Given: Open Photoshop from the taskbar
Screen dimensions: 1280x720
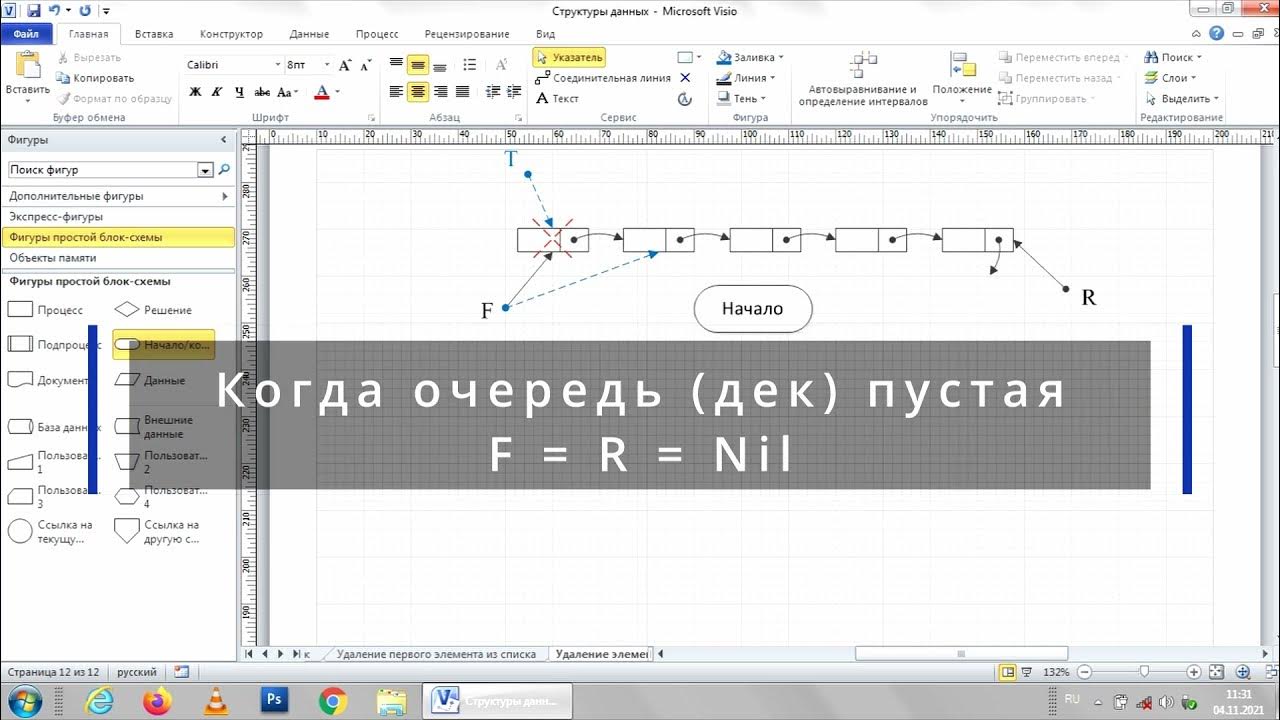Looking at the screenshot, I should [x=274, y=701].
